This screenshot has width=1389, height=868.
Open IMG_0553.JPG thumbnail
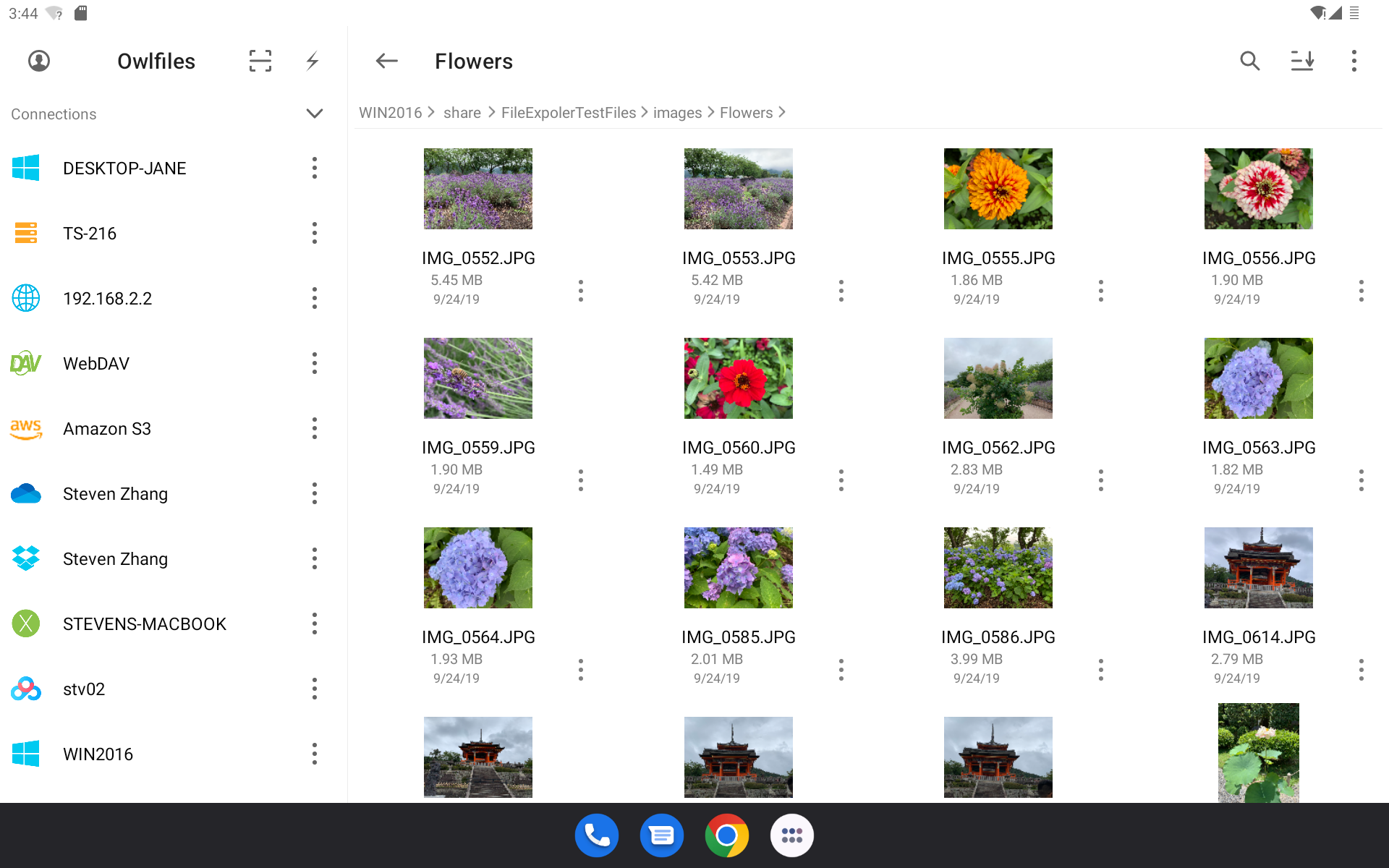point(739,189)
